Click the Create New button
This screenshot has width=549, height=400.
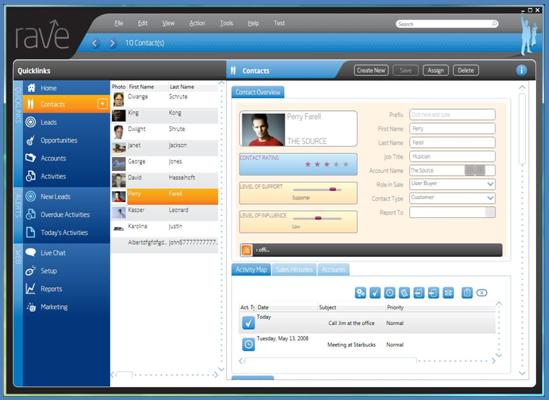[x=371, y=70]
